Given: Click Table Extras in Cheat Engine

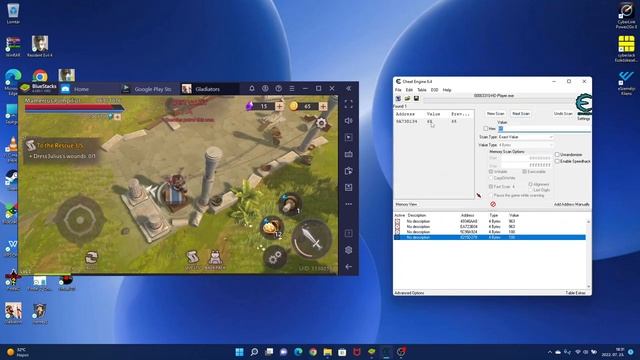Looking at the screenshot, I should point(576,293).
